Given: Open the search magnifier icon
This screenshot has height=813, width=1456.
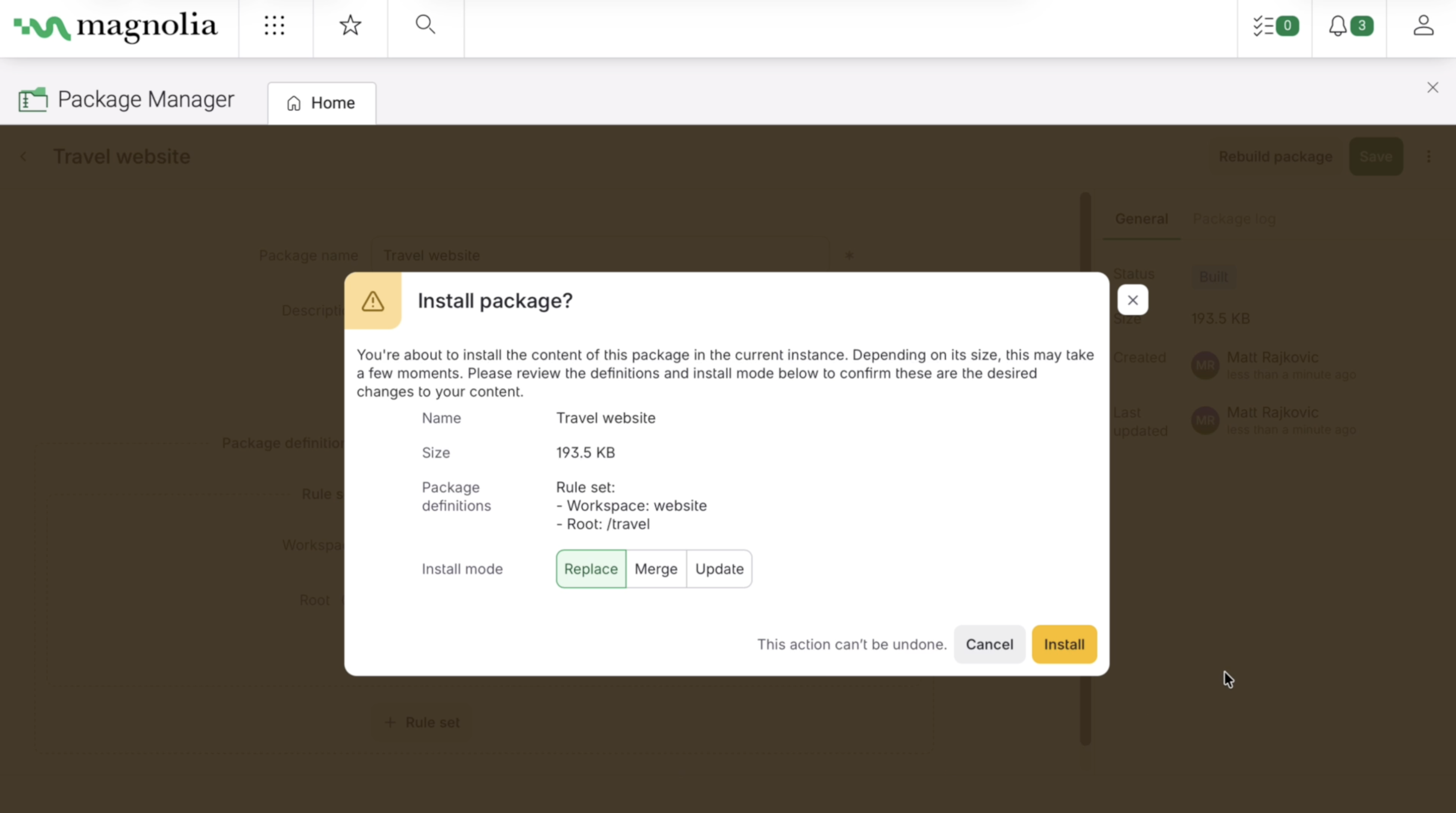Looking at the screenshot, I should coord(425,25).
